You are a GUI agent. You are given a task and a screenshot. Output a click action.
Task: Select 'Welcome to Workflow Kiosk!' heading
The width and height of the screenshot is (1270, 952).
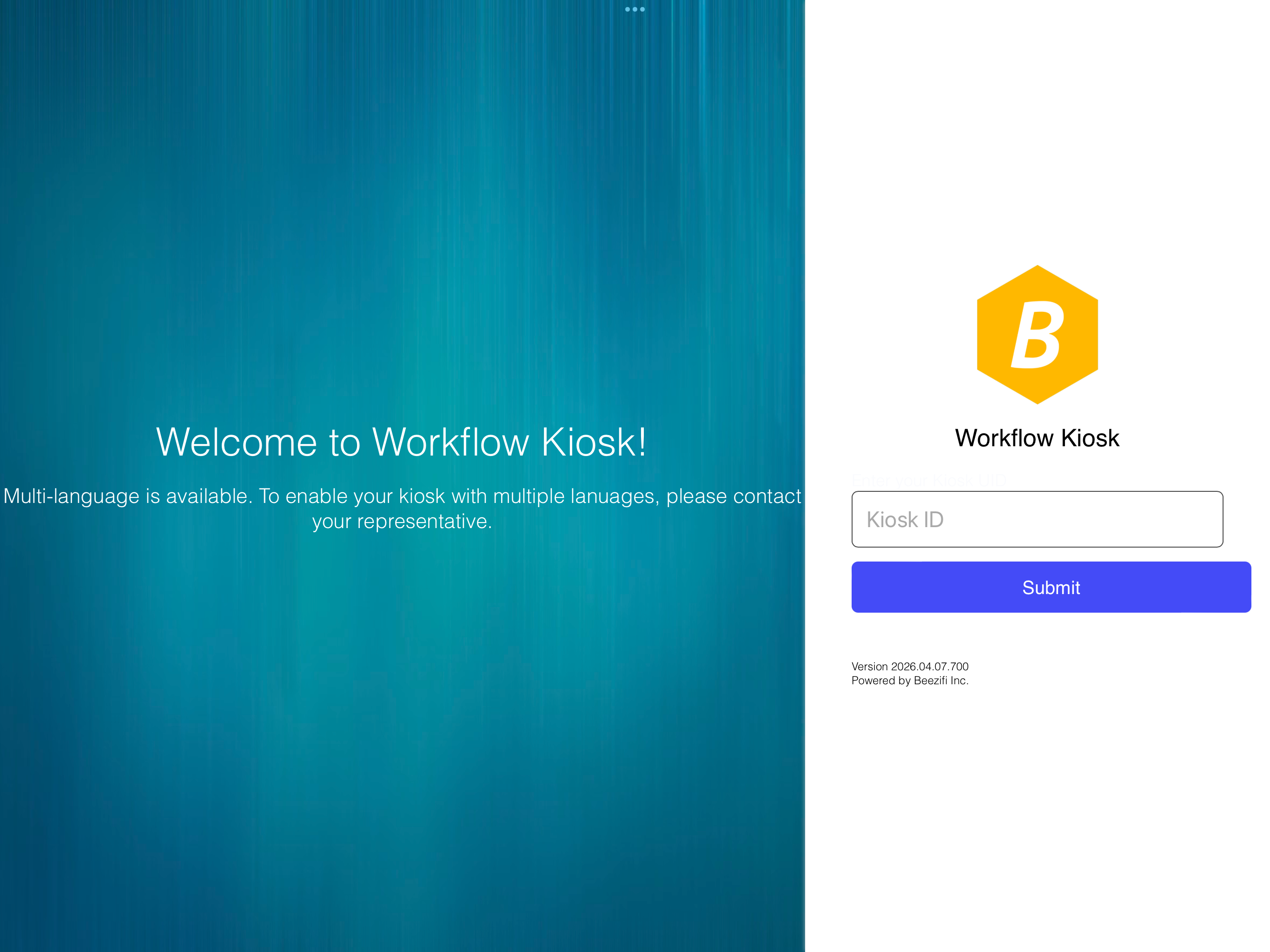tap(401, 442)
